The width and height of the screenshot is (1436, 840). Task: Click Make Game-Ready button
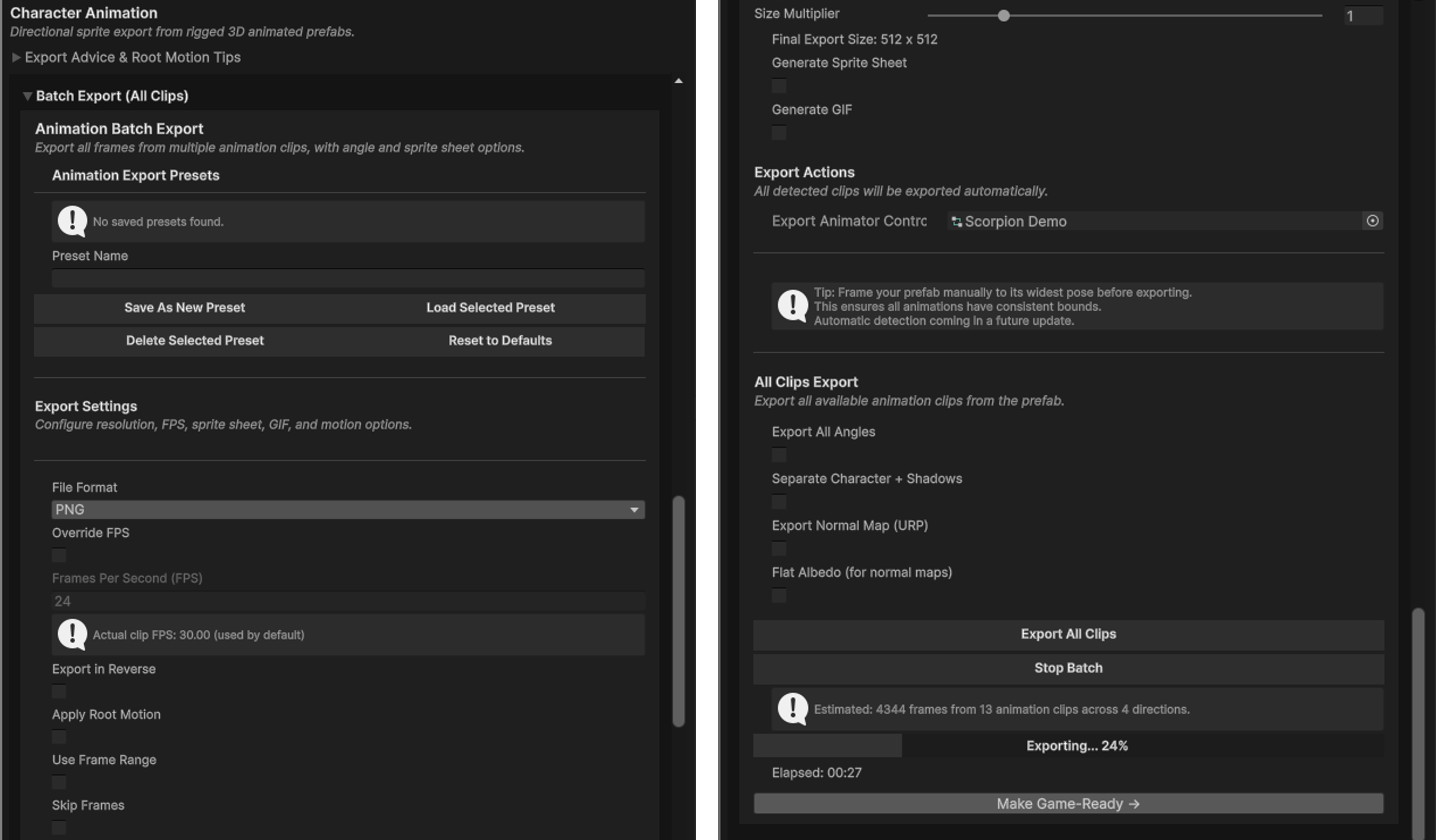point(1068,804)
